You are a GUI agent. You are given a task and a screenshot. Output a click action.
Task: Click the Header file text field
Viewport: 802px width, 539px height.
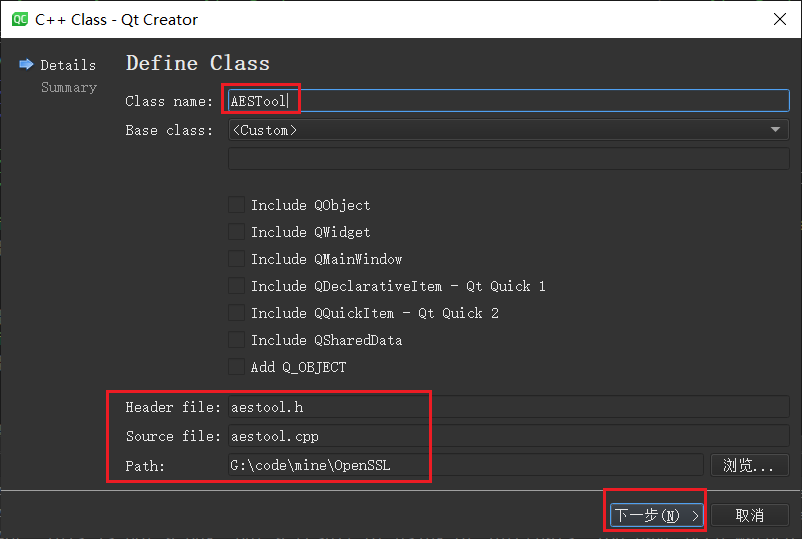click(508, 407)
